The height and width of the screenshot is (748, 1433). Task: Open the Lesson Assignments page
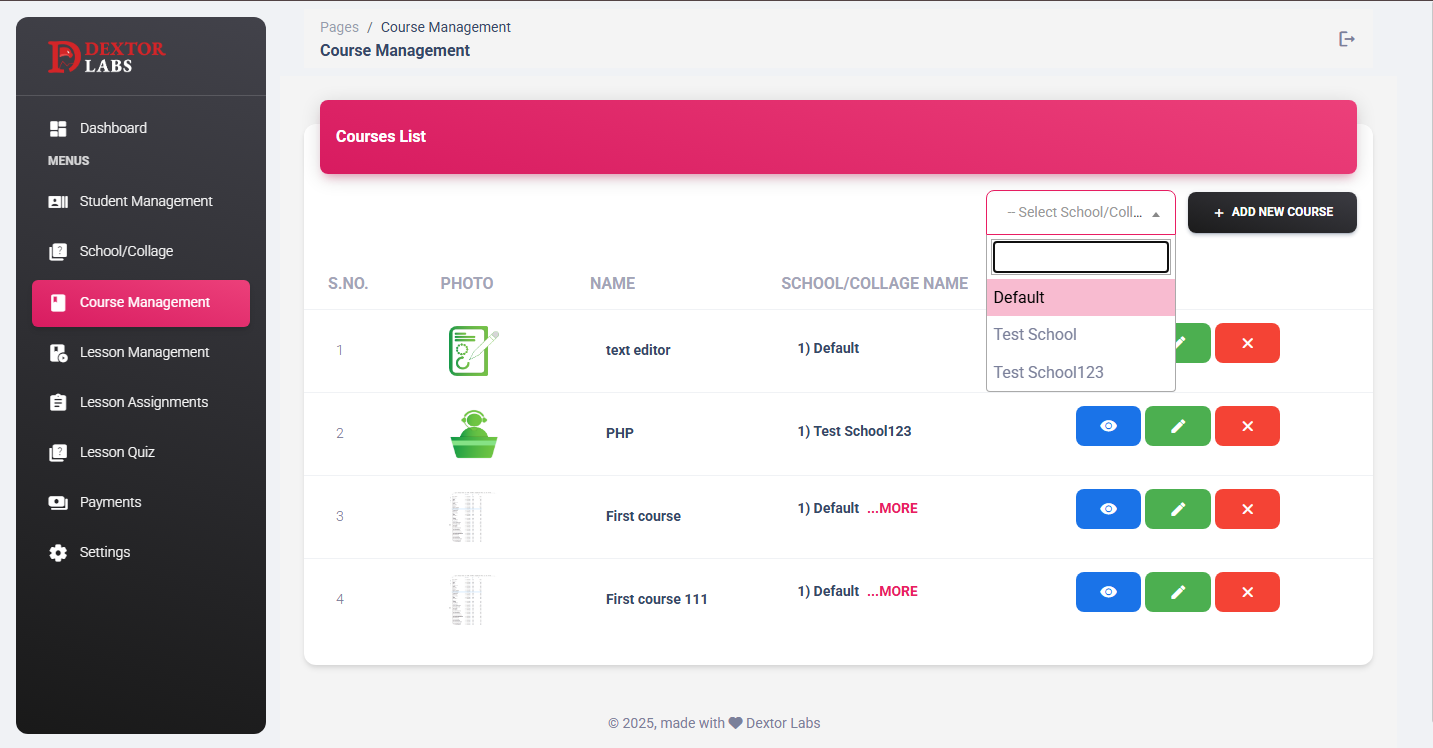coord(143,402)
